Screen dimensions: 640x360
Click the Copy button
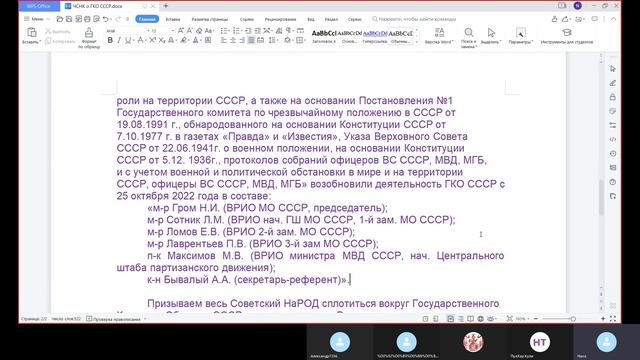pyautogui.click(x=60, y=41)
